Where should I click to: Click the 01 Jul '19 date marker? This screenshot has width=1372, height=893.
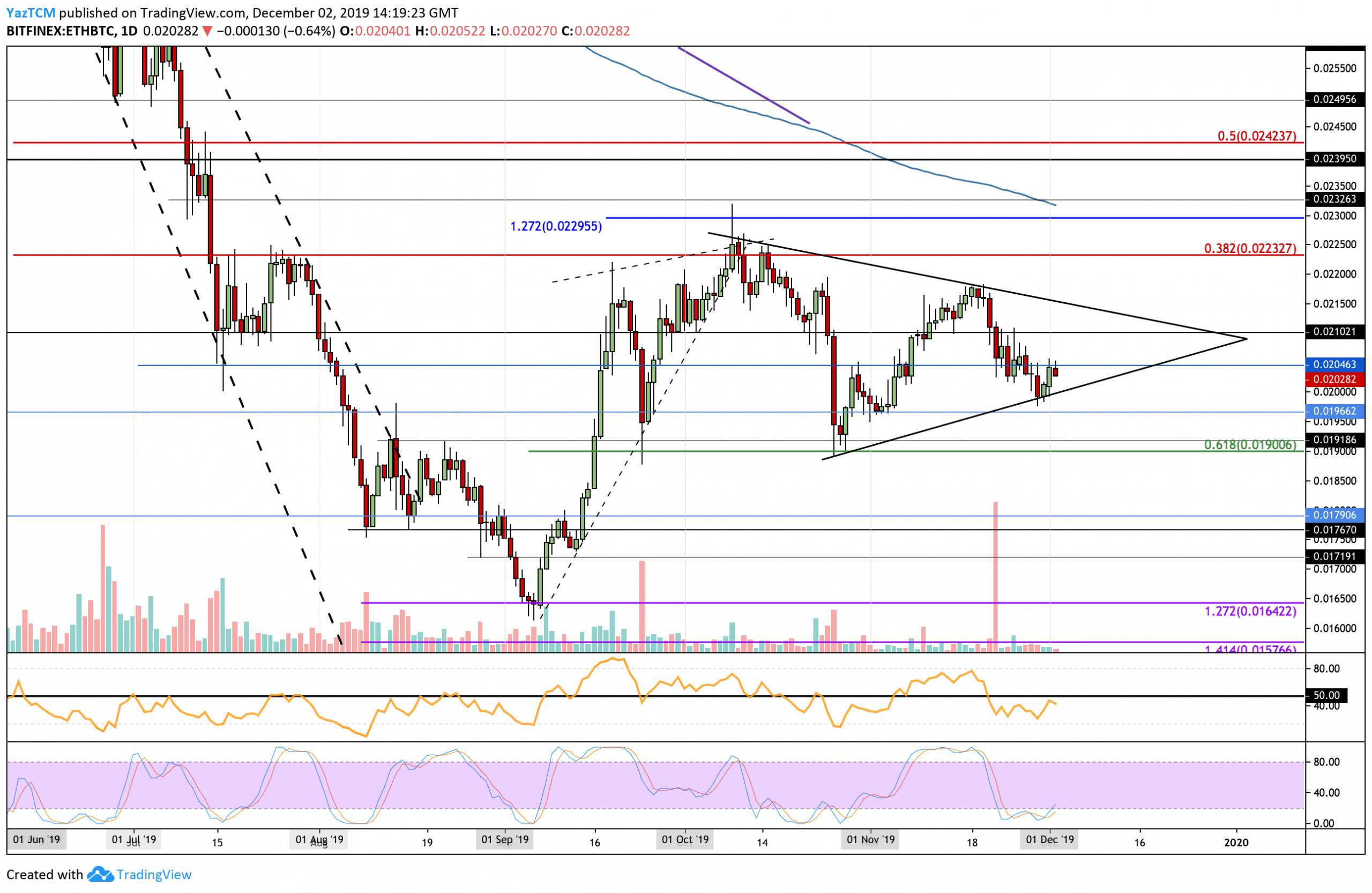(x=134, y=839)
